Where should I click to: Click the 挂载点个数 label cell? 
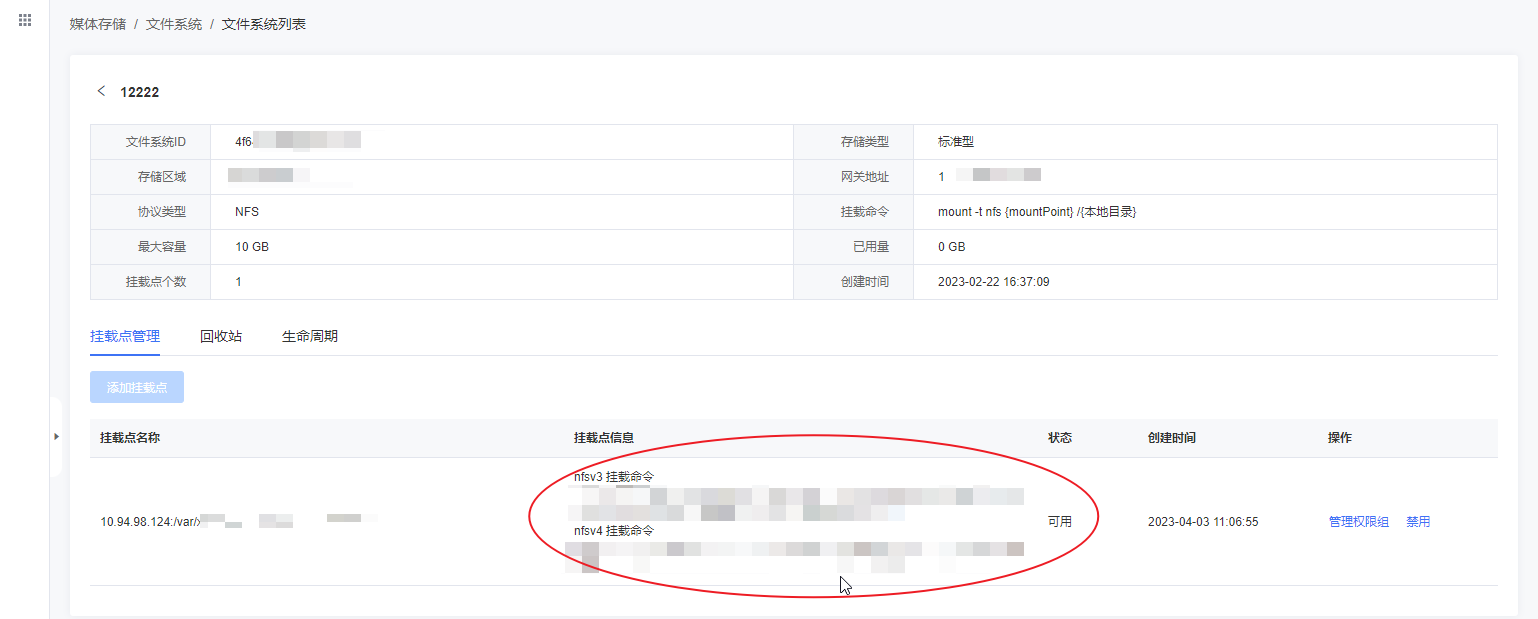151,282
